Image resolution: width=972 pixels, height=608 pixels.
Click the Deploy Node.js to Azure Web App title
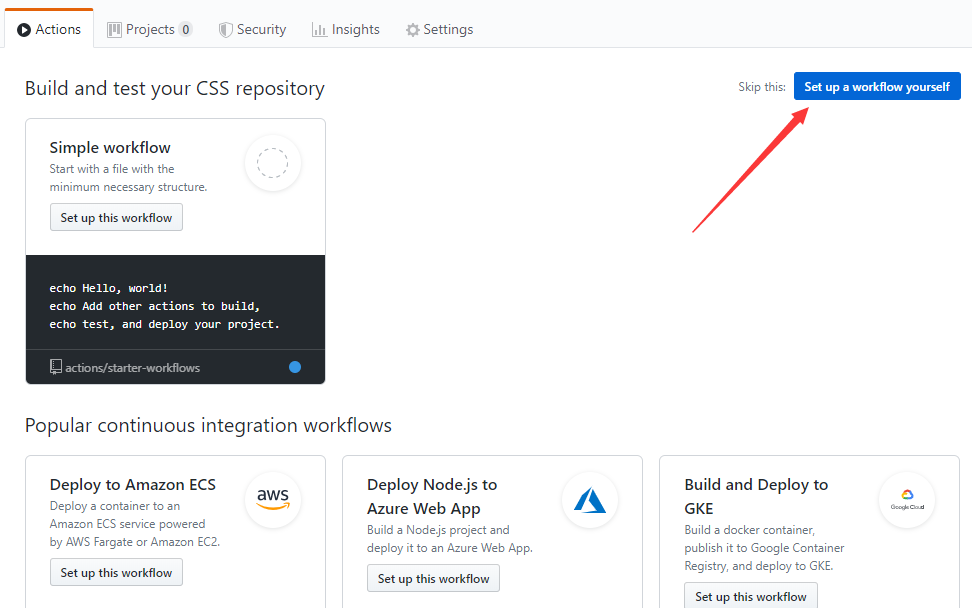point(432,496)
